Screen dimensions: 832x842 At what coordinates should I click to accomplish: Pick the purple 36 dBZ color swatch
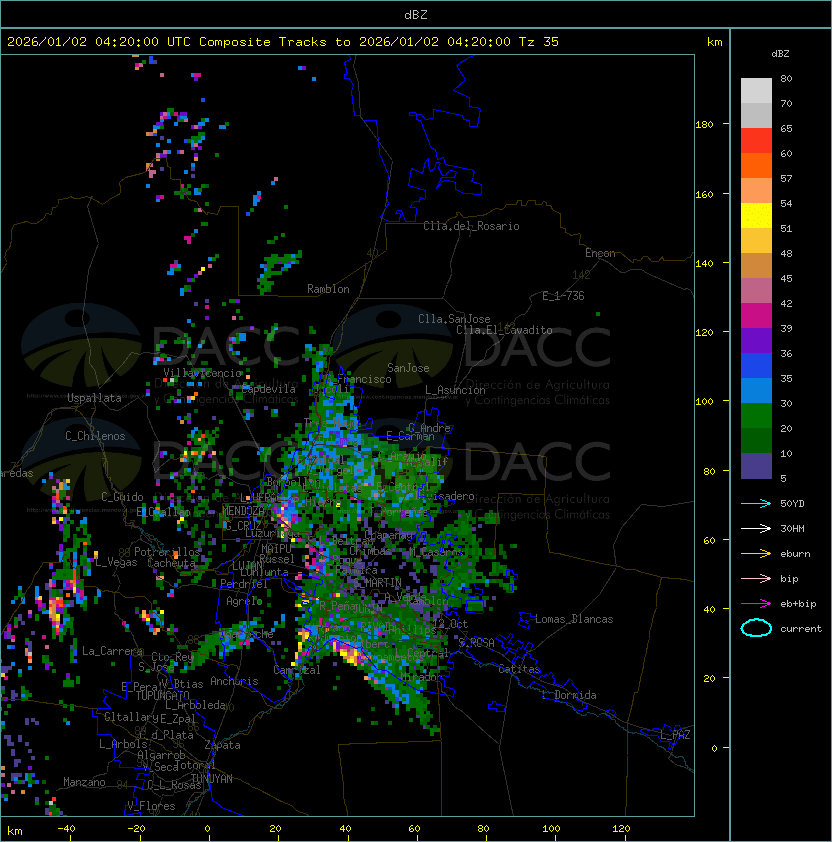756,340
